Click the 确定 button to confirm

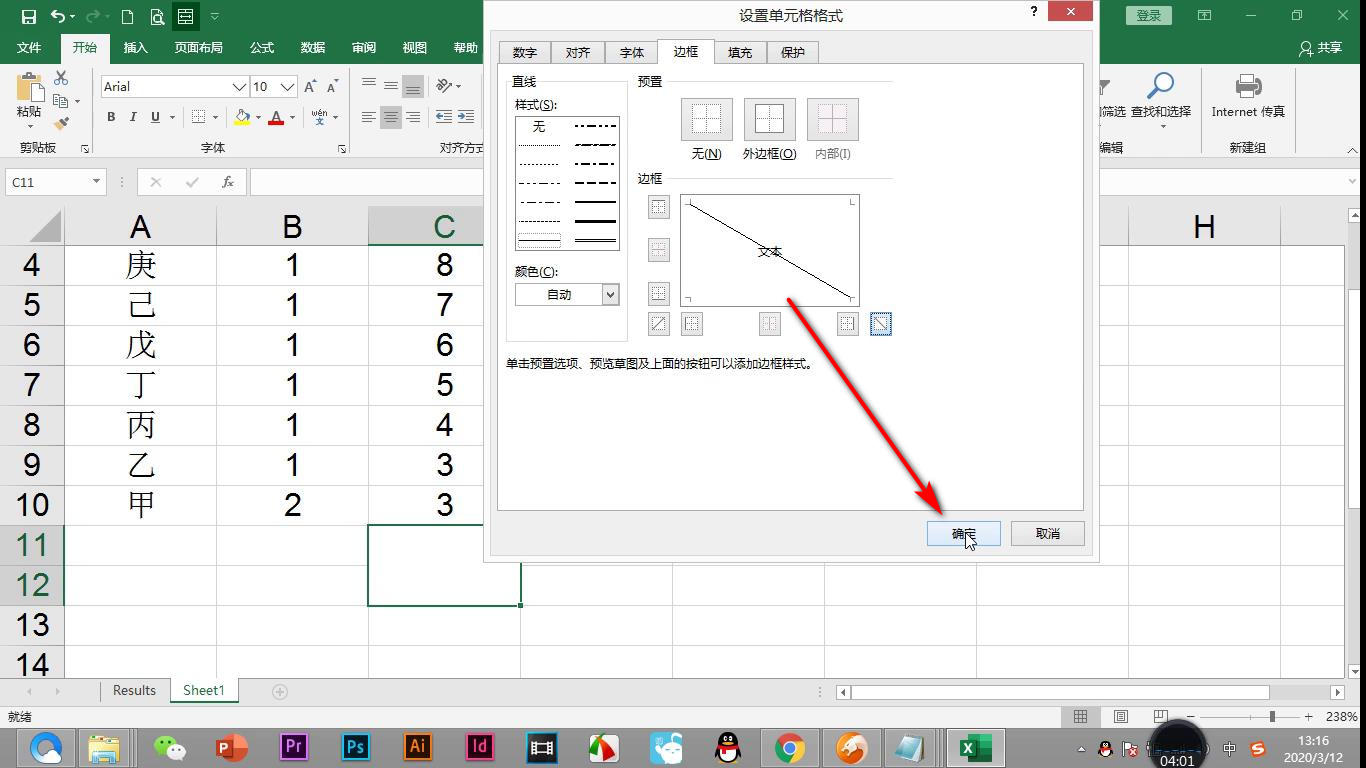(x=963, y=533)
